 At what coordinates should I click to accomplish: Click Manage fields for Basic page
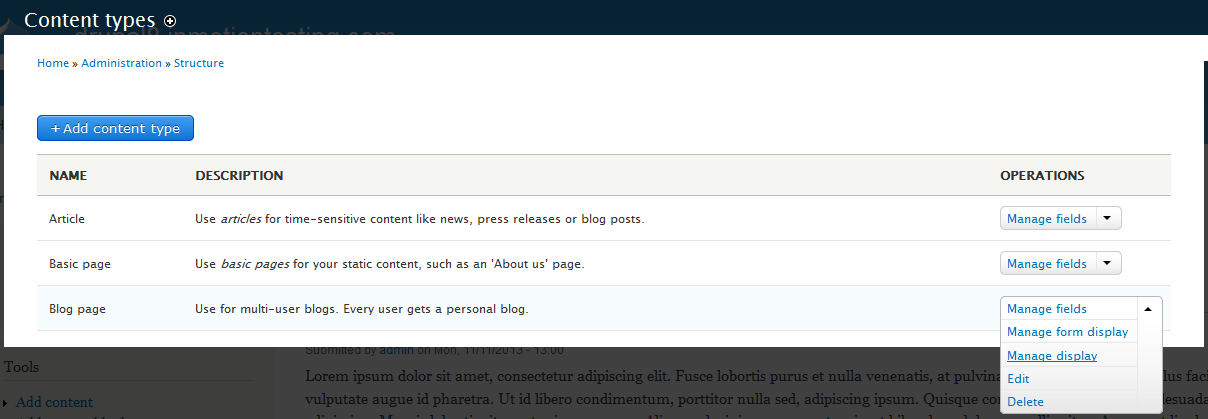click(1046, 264)
